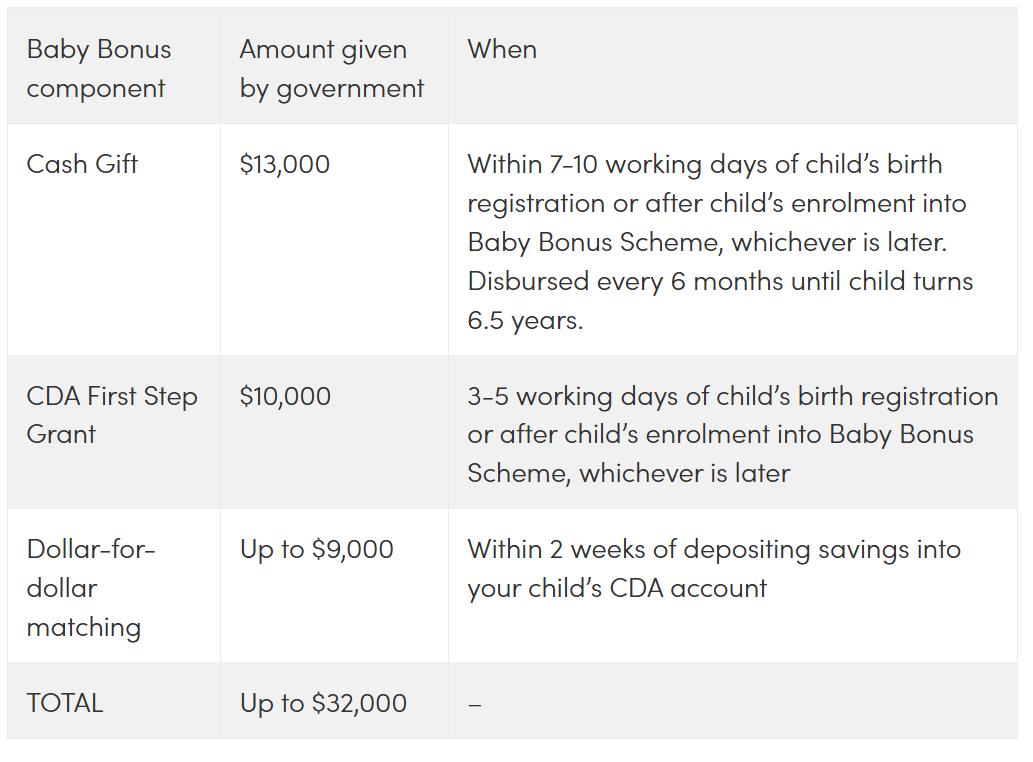The image size is (1033, 762).
Task: Click 'your child's CDA account' text
Action: tap(617, 588)
